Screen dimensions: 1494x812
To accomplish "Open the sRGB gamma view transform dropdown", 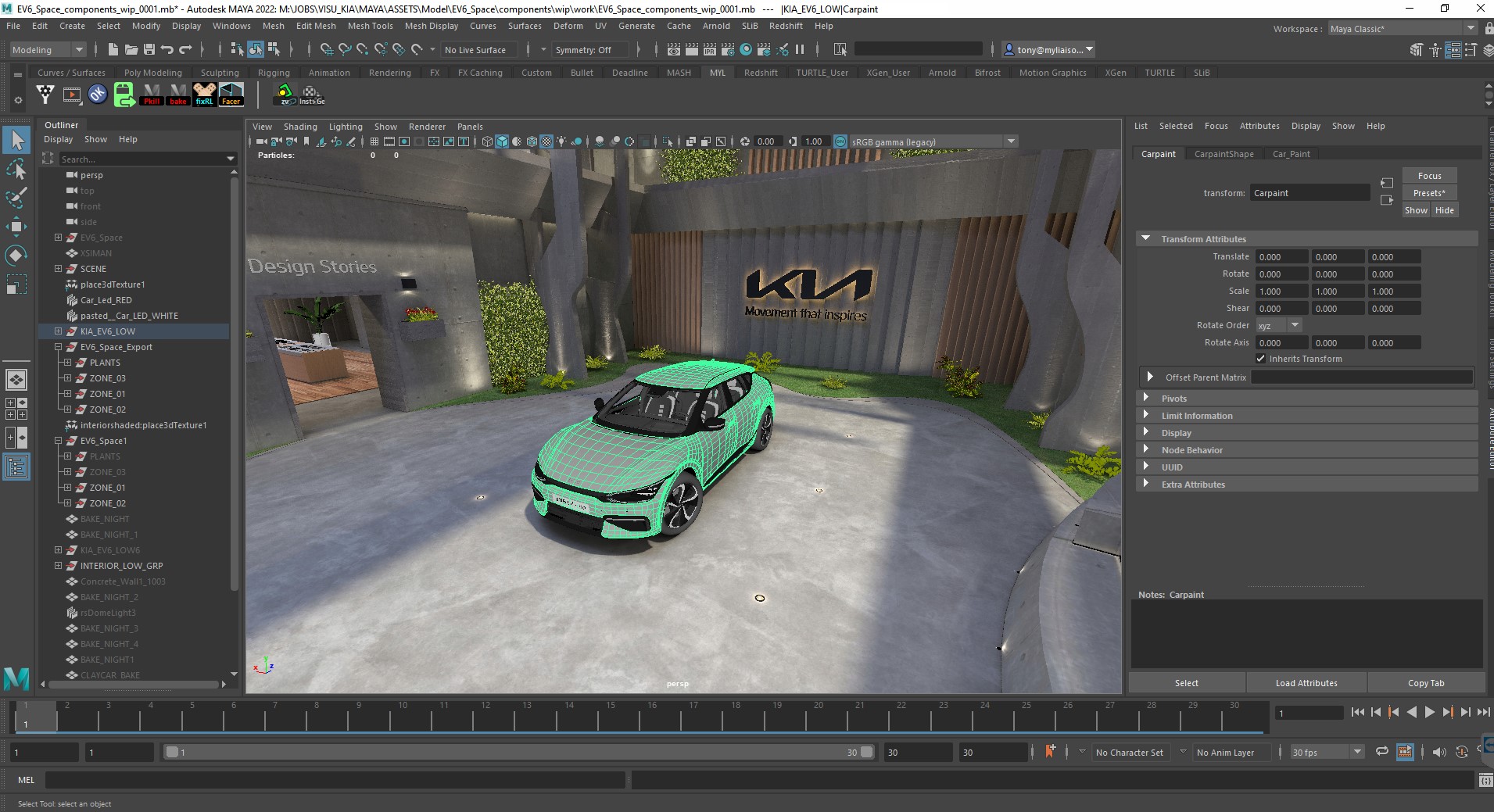I will [x=933, y=141].
